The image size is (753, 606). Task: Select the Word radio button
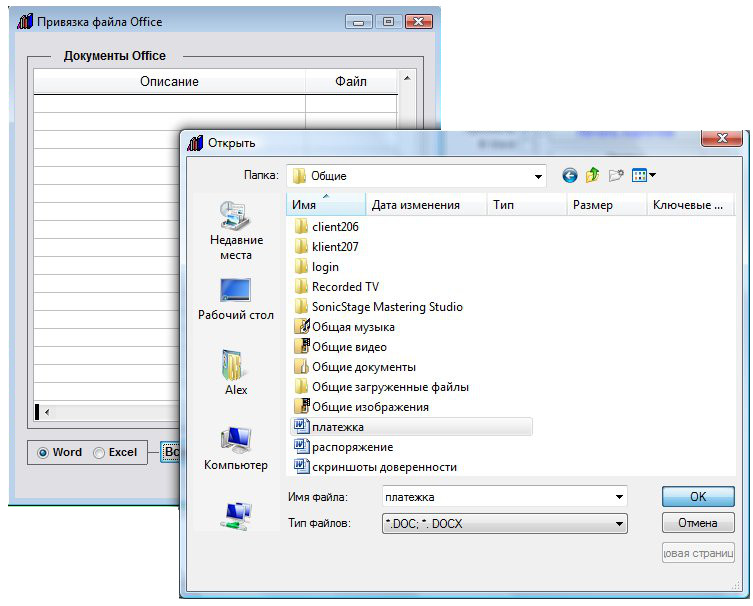pos(43,452)
